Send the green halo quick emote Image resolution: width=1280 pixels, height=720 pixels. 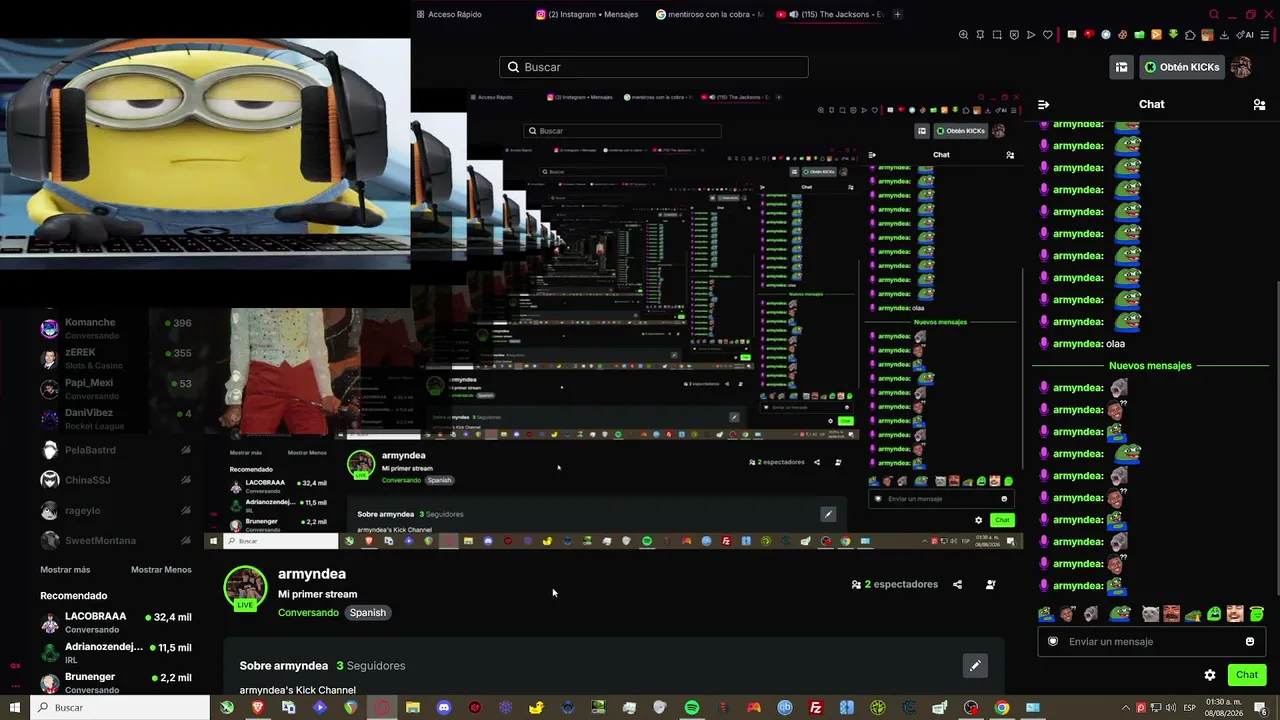point(1257,614)
